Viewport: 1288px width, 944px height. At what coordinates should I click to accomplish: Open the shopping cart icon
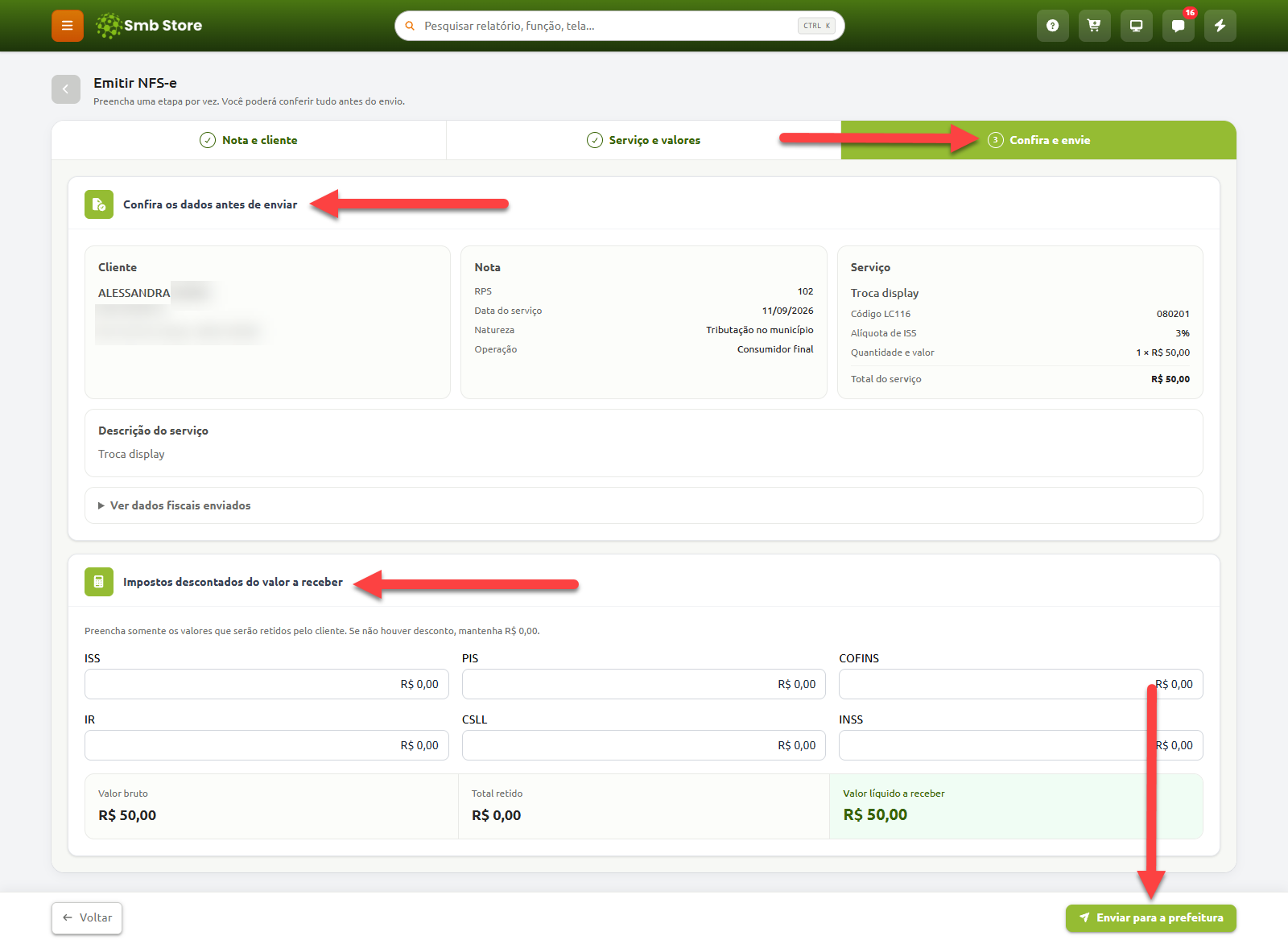pyautogui.click(x=1094, y=26)
